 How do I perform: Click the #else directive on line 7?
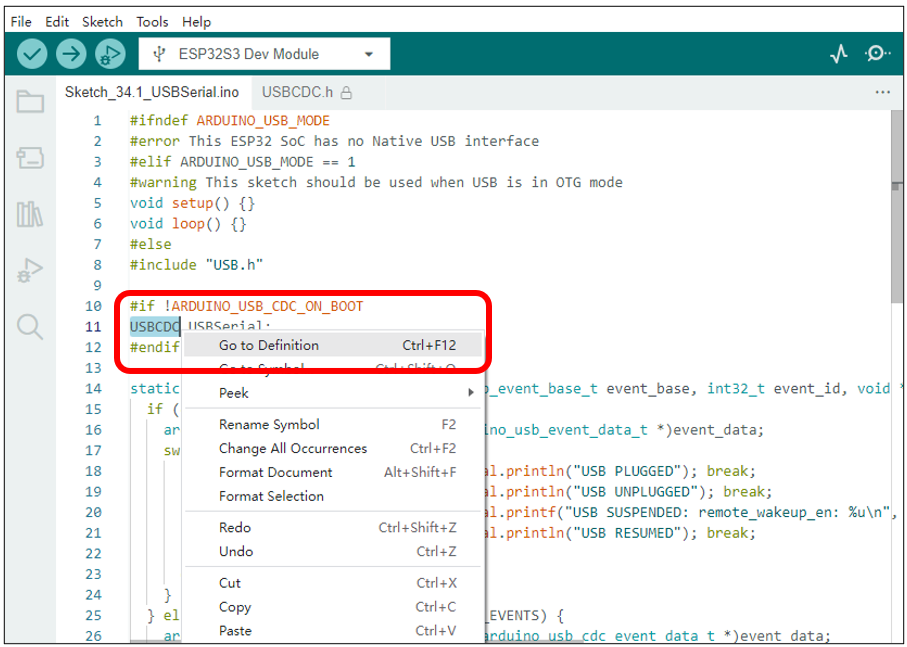[x=150, y=244]
